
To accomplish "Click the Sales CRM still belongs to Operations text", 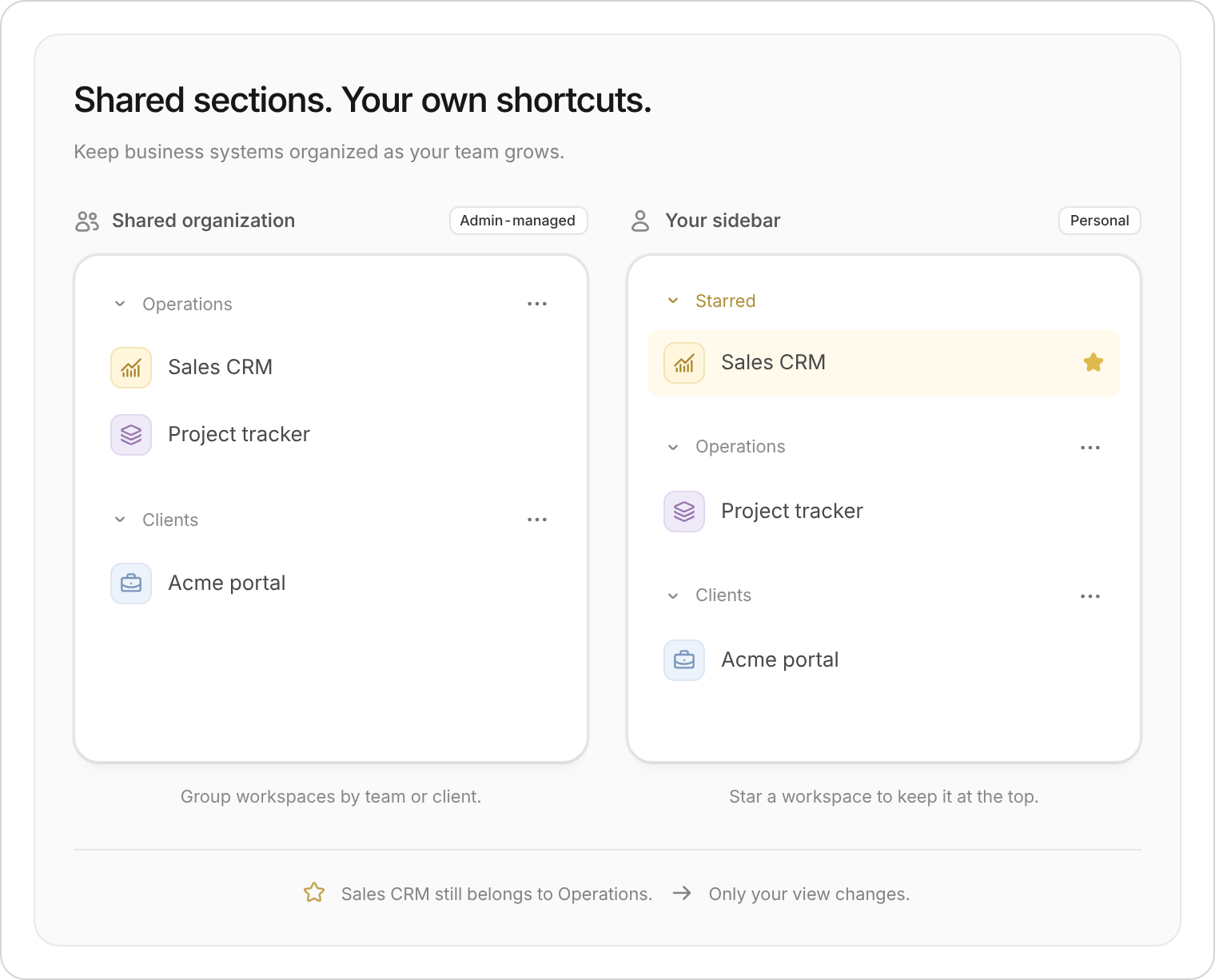I will 497,894.
